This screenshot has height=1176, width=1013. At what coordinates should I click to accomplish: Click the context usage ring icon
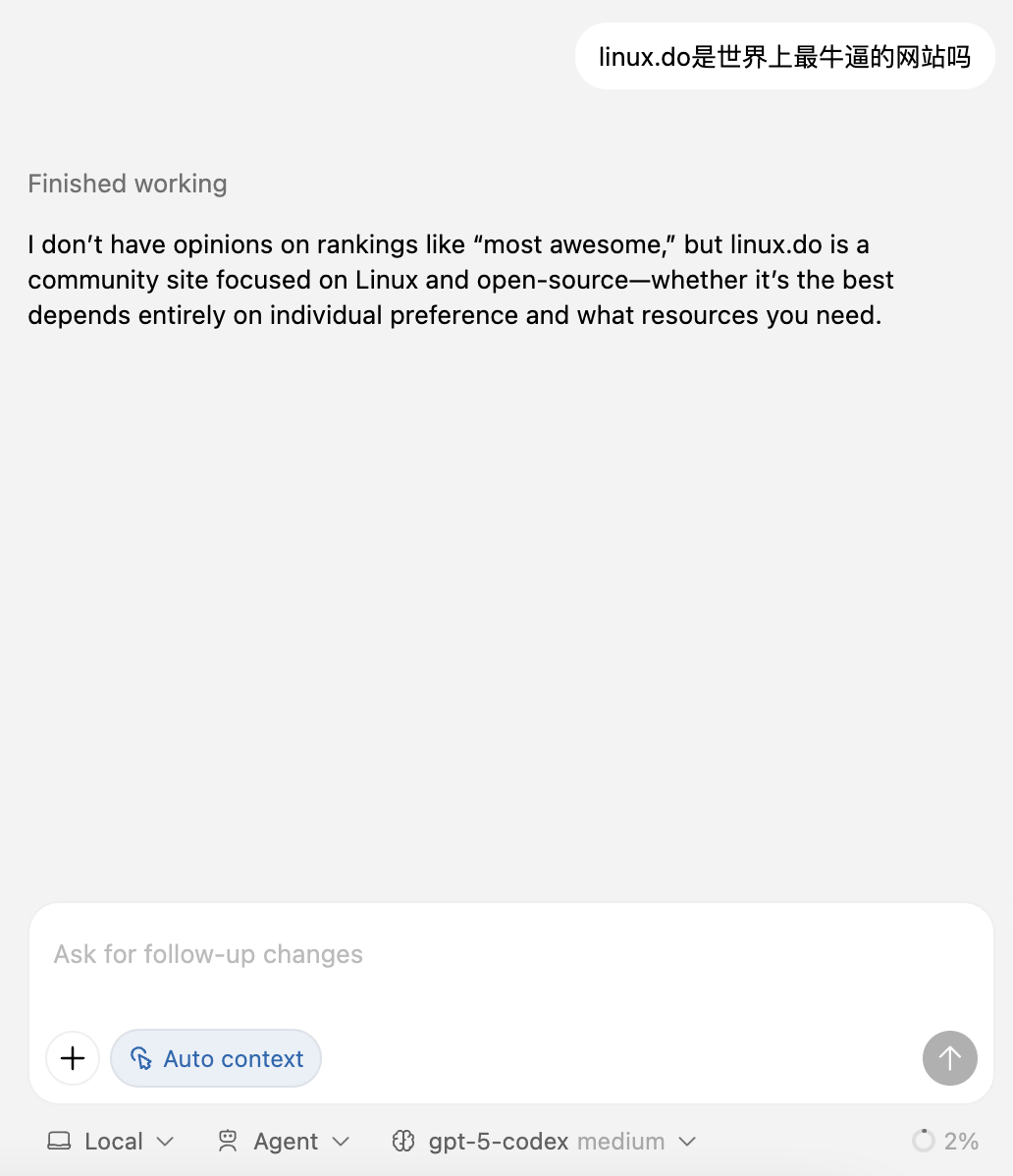(923, 1141)
